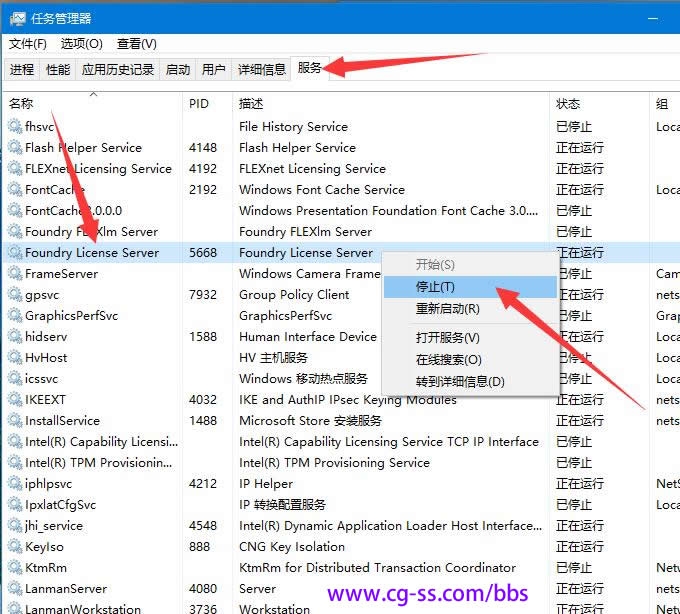Sort services by the 状态 column header
The height and width of the screenshot is (614, 680).
click(568, 104)
